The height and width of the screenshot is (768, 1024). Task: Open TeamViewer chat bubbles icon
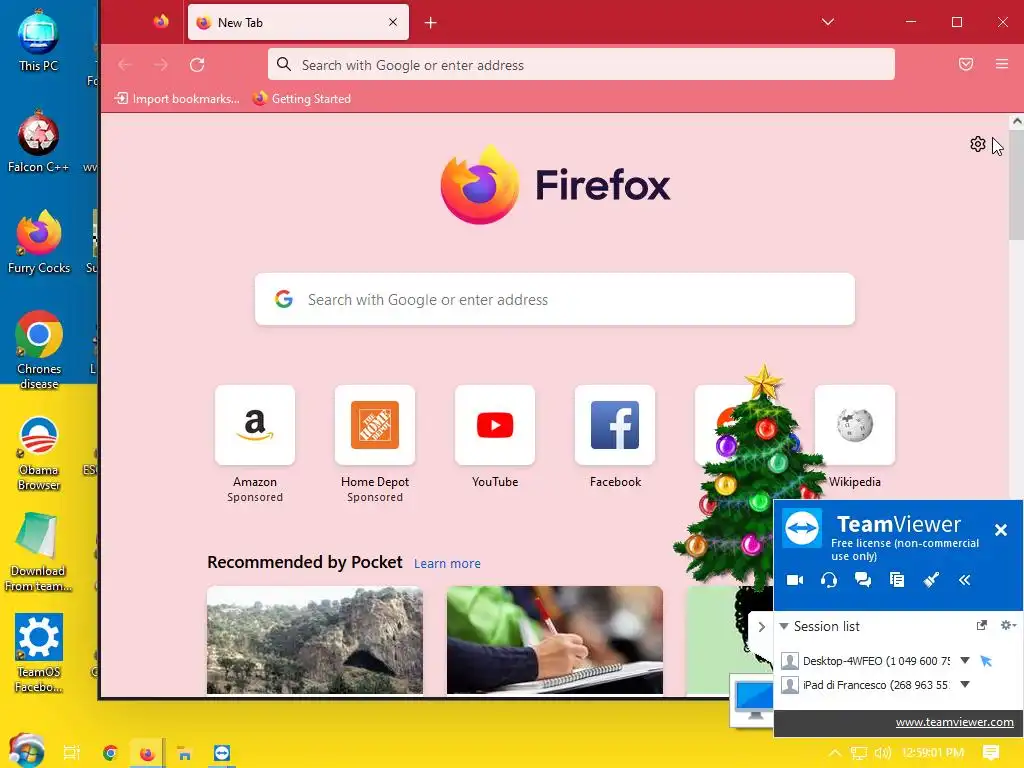coord(863,580)
